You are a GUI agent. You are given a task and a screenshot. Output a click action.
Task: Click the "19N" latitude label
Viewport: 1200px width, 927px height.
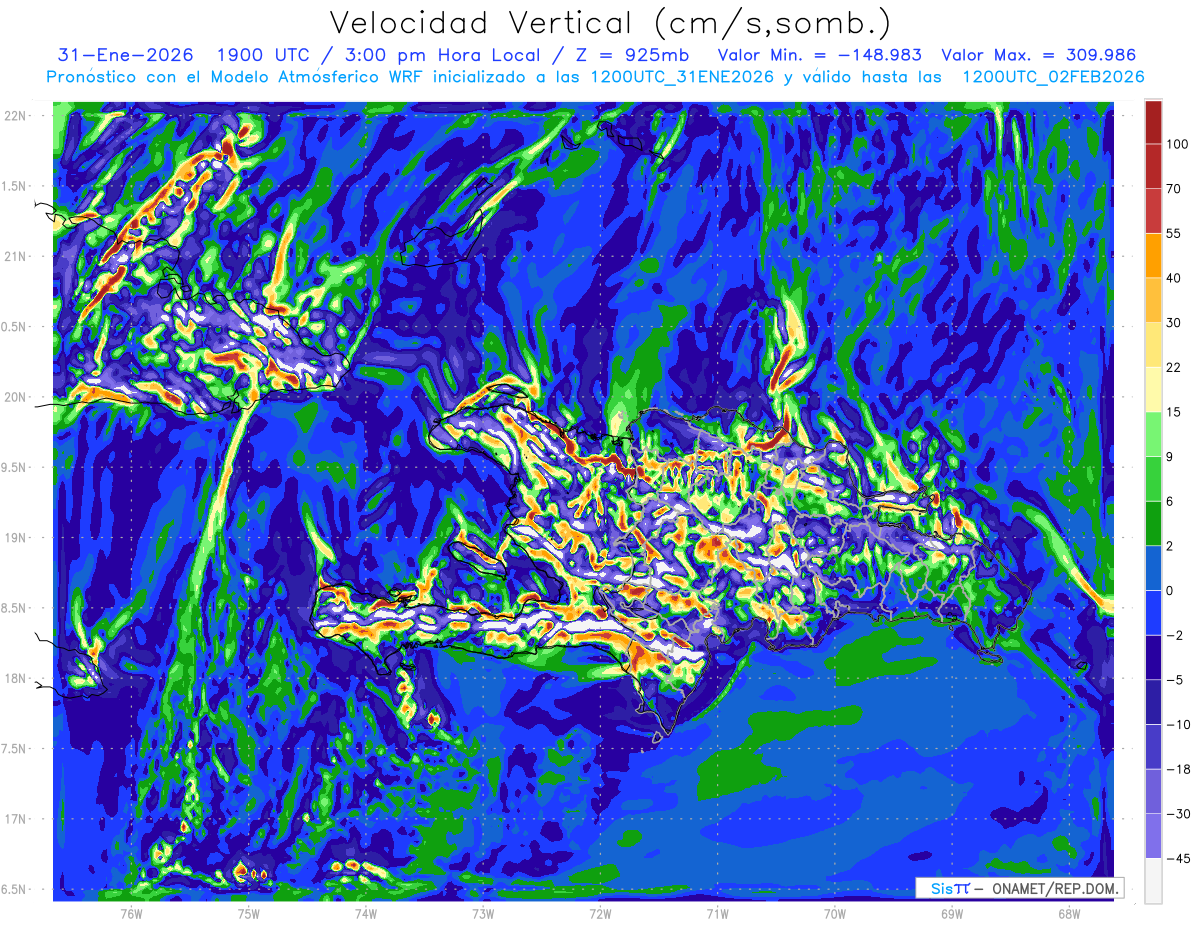point(16,537)
